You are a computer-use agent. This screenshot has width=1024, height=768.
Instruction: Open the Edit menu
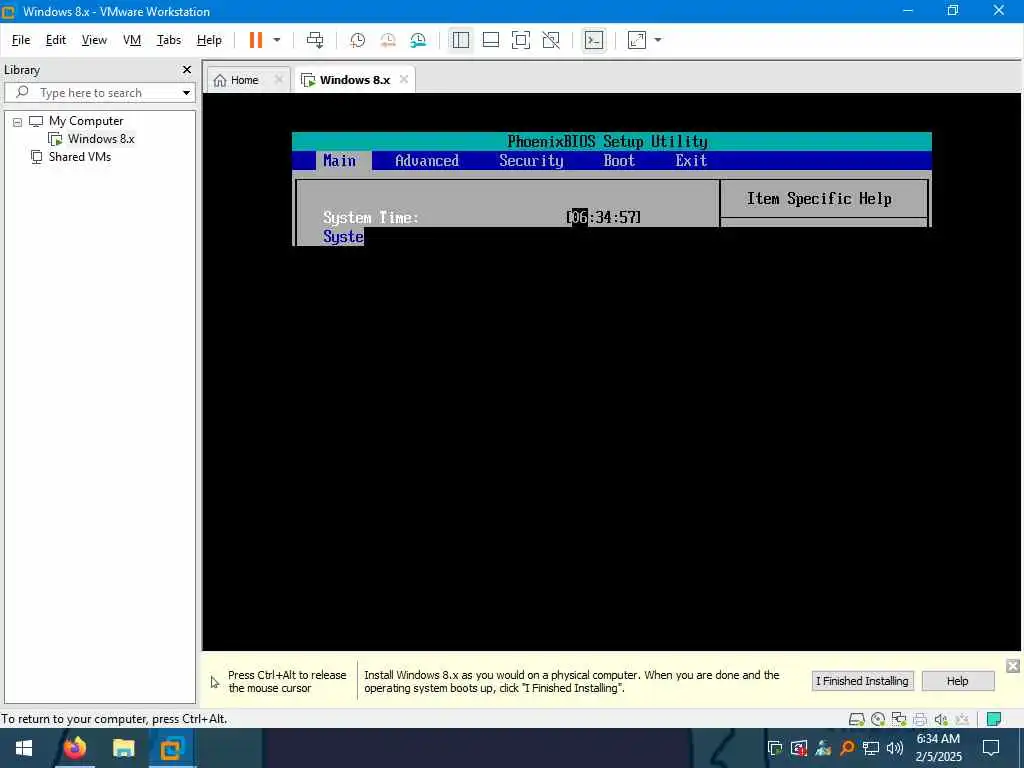pos(56,40)
